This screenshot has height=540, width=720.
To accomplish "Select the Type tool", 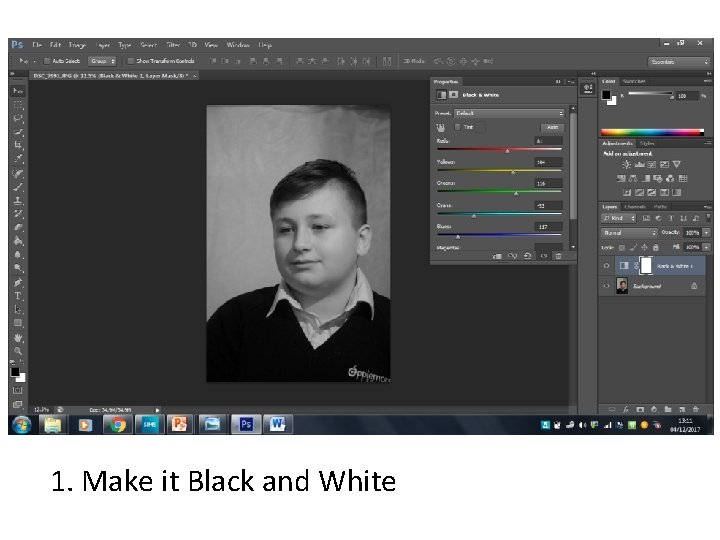I will pyautogui.click(x=18, y=296).
